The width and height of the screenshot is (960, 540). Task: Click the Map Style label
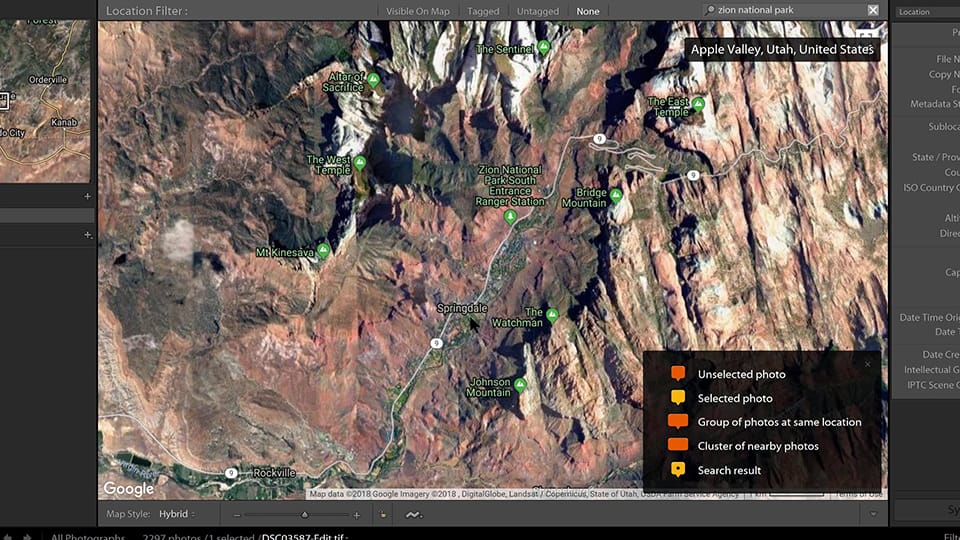pos(128,514)
